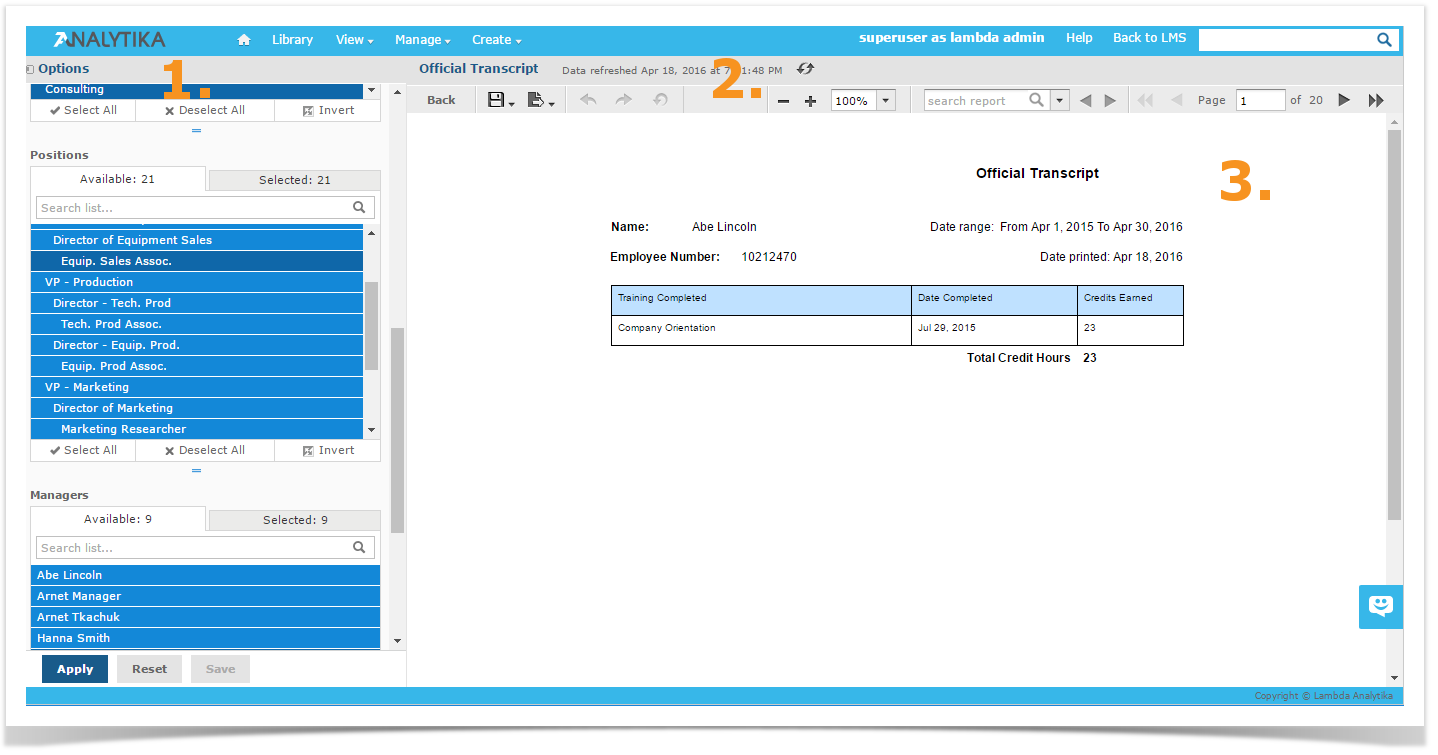Open the 100% zoom level dropdown

click(x=885, y=101)
